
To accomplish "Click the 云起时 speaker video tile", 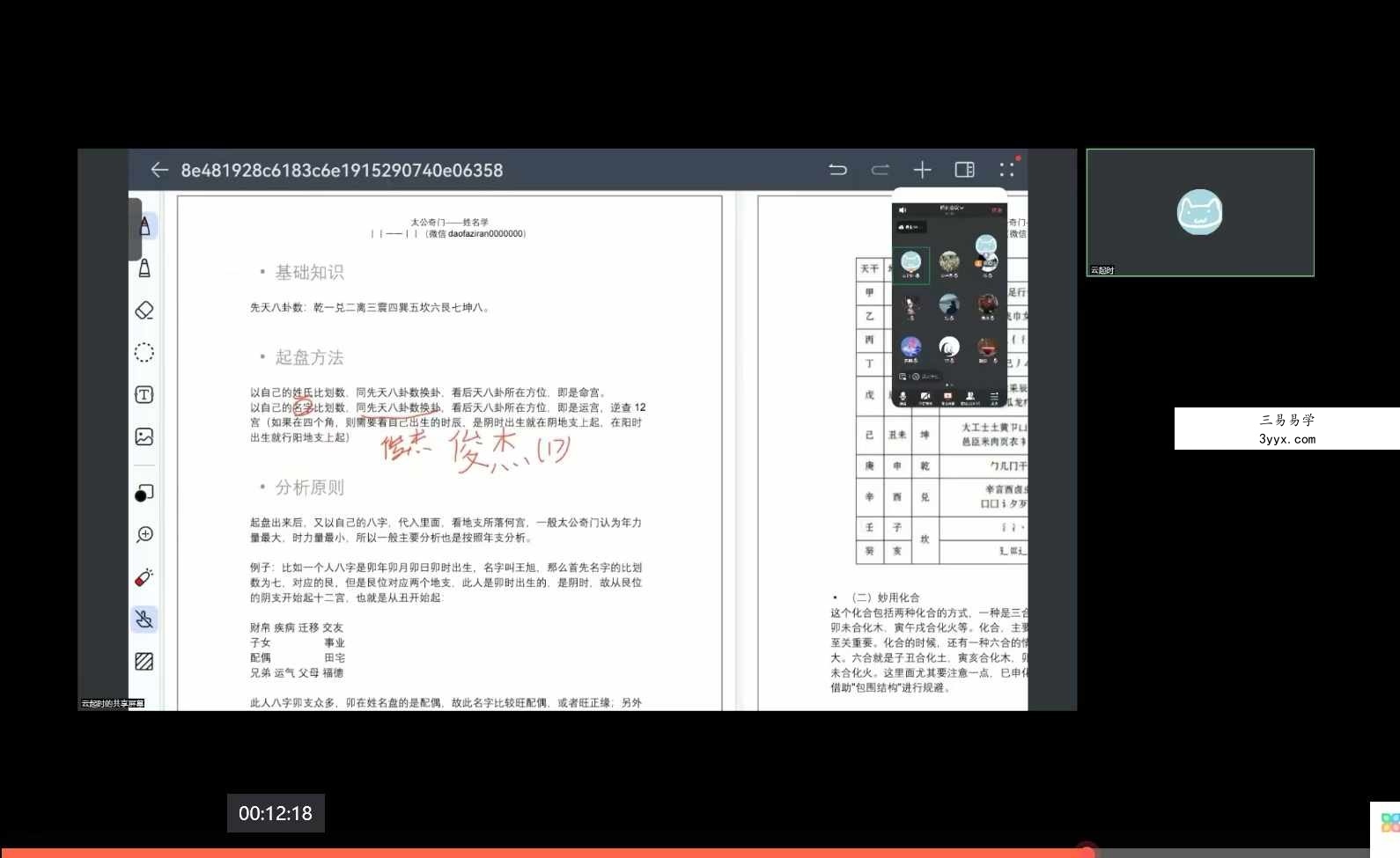I will (x=1200, y=212).
